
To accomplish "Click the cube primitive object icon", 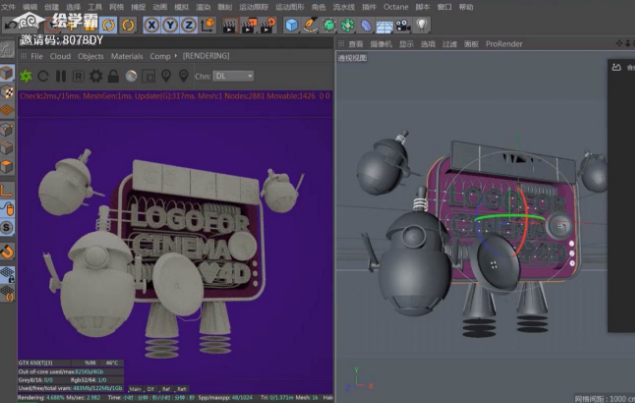I will (x=291, y=24).
